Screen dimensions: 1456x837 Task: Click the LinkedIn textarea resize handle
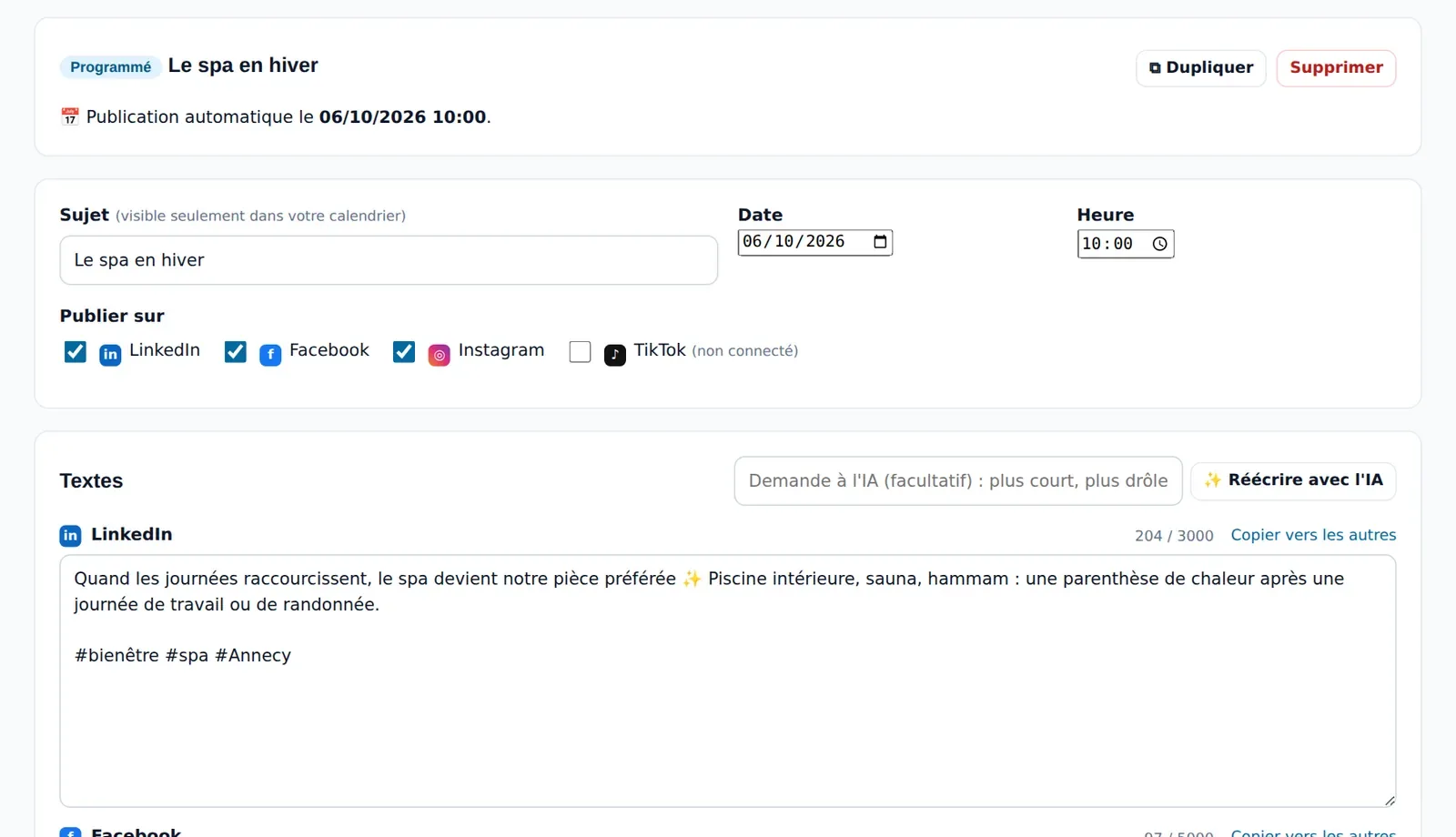(1390, 801)
